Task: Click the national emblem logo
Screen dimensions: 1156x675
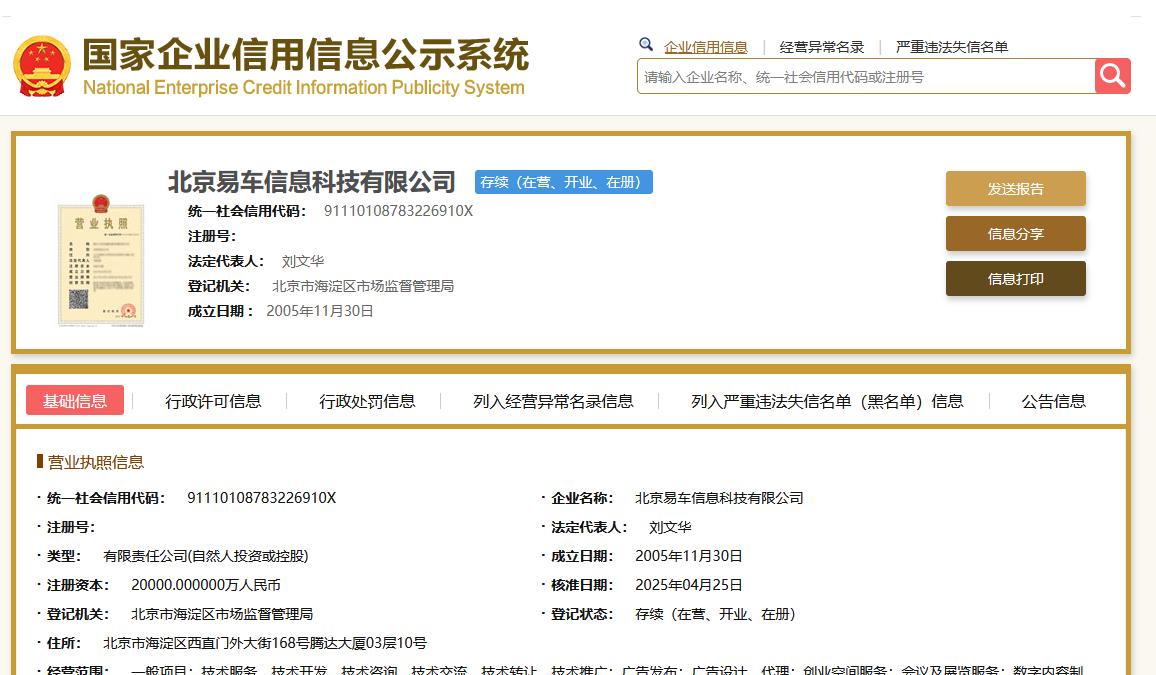Action: point(42,66)
